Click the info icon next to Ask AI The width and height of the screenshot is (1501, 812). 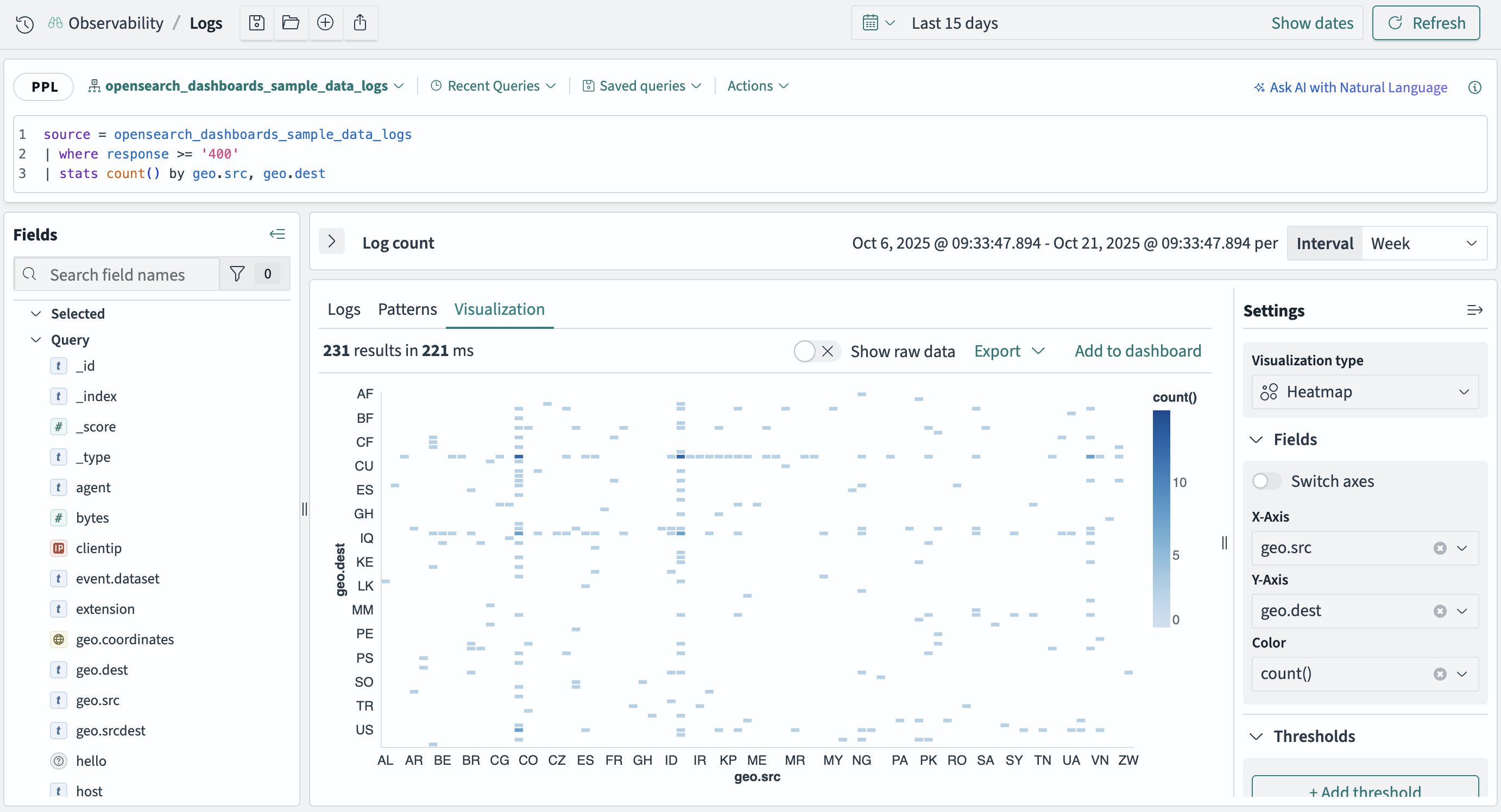[1474, 87]
